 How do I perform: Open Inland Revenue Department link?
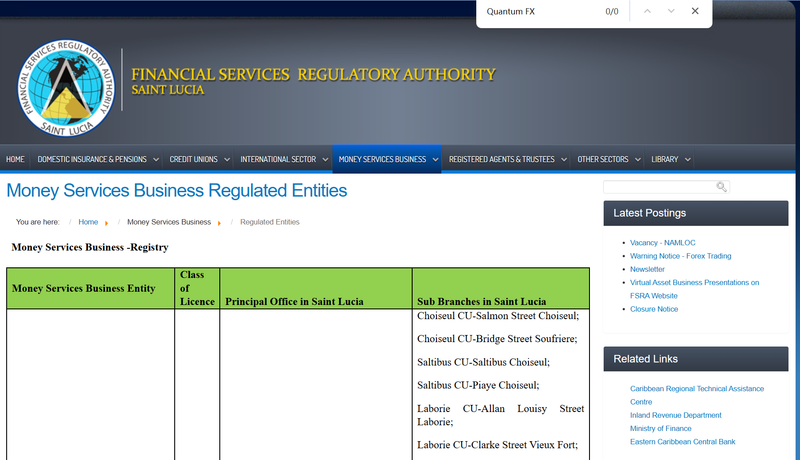point(676,415)
